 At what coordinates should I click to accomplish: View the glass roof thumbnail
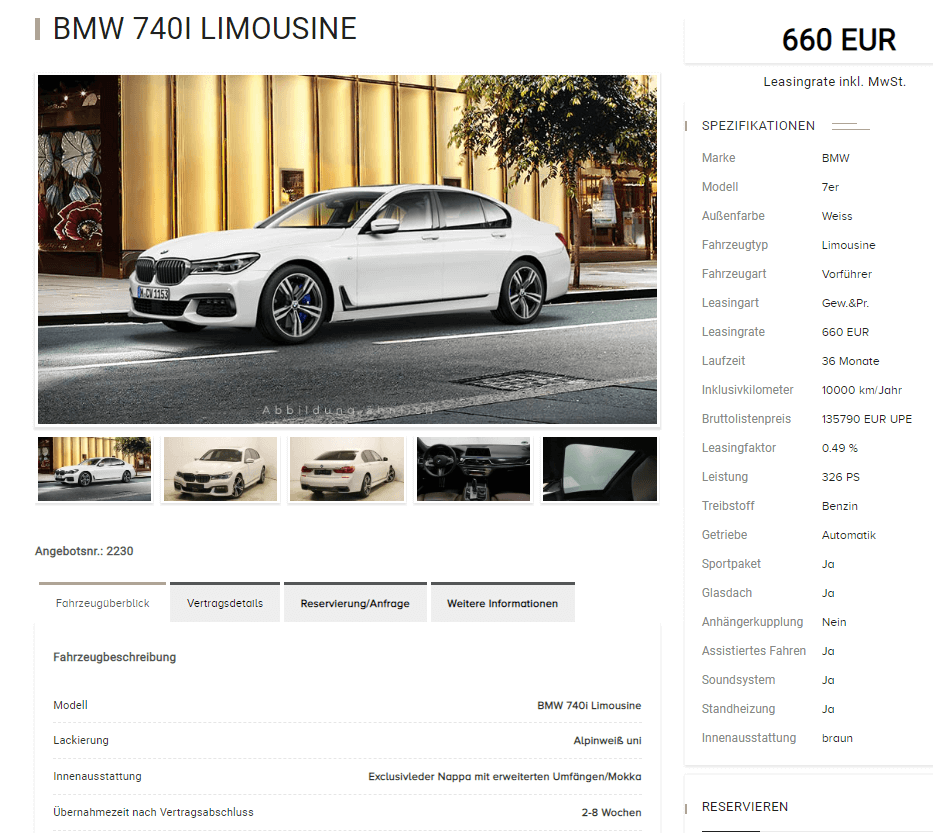[600, 469]
